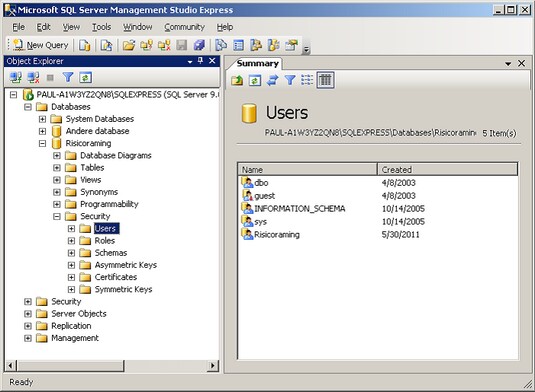Select the Schemas folder in tree
Viewport: 535px width, 392px height.
click(111, 253)
